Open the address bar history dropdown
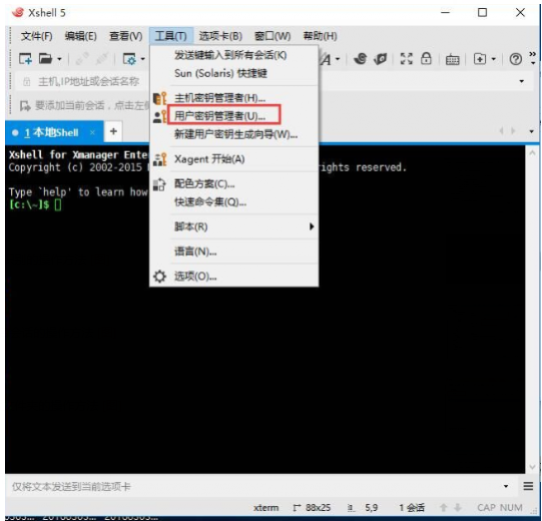This screenshot has height=521, width=542. click(x=522, y=81)
